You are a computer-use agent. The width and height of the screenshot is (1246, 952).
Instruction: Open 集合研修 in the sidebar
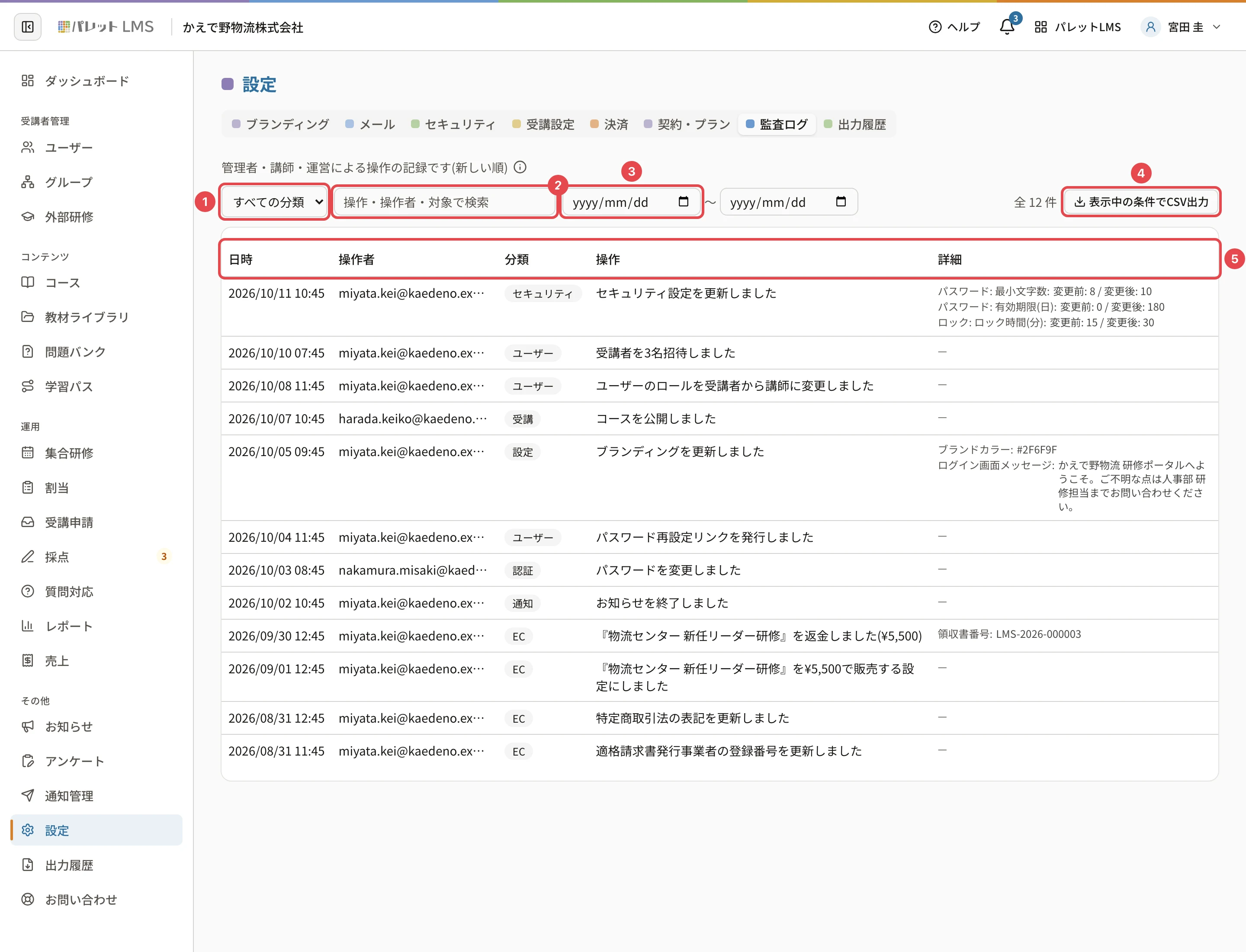coord(96,453)
